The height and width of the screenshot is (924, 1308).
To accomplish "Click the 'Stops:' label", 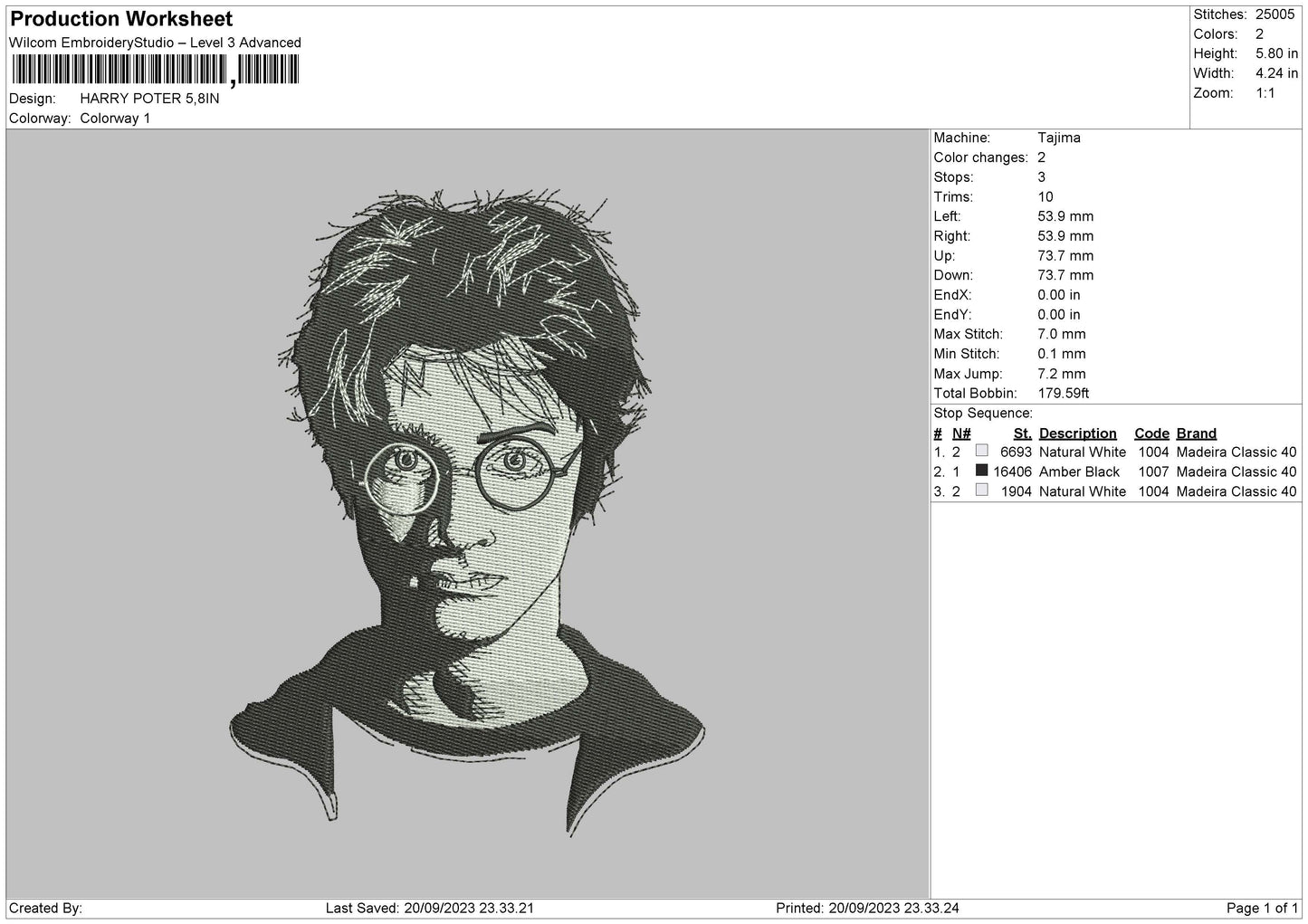I will pos(953,177).
